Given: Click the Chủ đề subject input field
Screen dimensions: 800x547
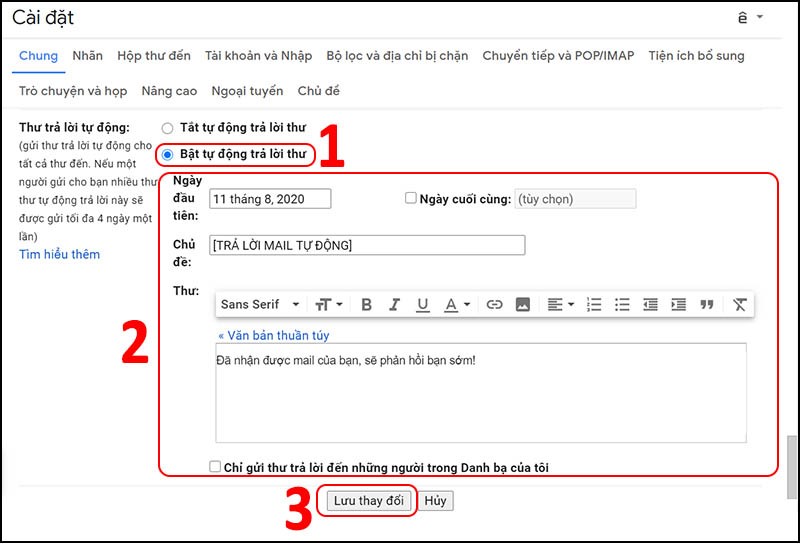Looking at the screenshot, I should coord(367,245).
